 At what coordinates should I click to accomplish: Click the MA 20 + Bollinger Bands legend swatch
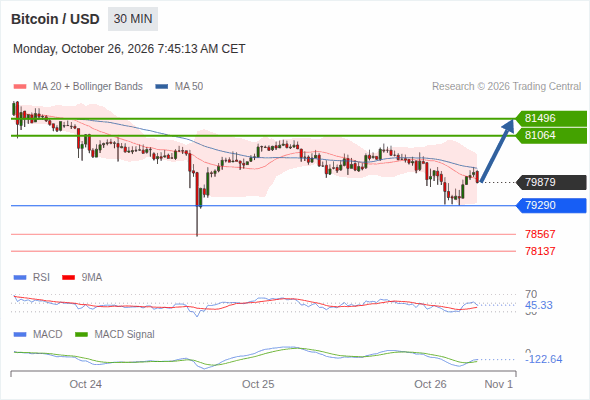(20, 87)
